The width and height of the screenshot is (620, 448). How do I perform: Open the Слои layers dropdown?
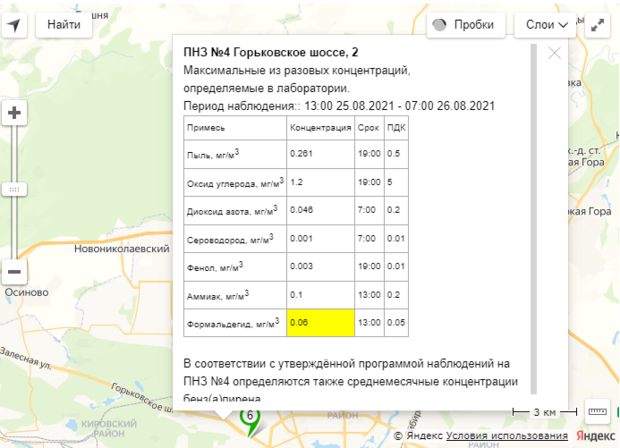545,25
